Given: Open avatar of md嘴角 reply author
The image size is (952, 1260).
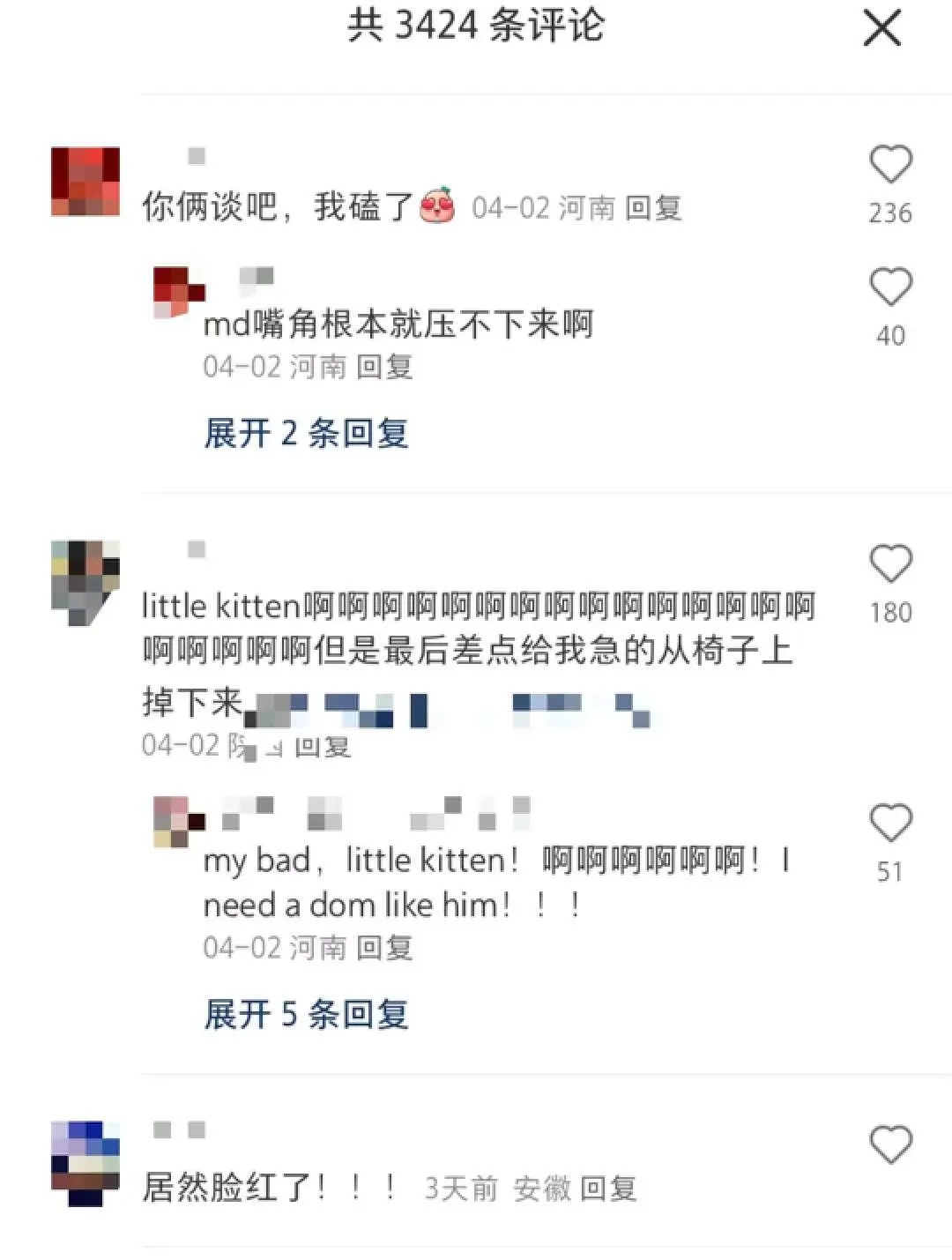Looking at the screenshot, I should pyautogui.click(x=179, y=293).
